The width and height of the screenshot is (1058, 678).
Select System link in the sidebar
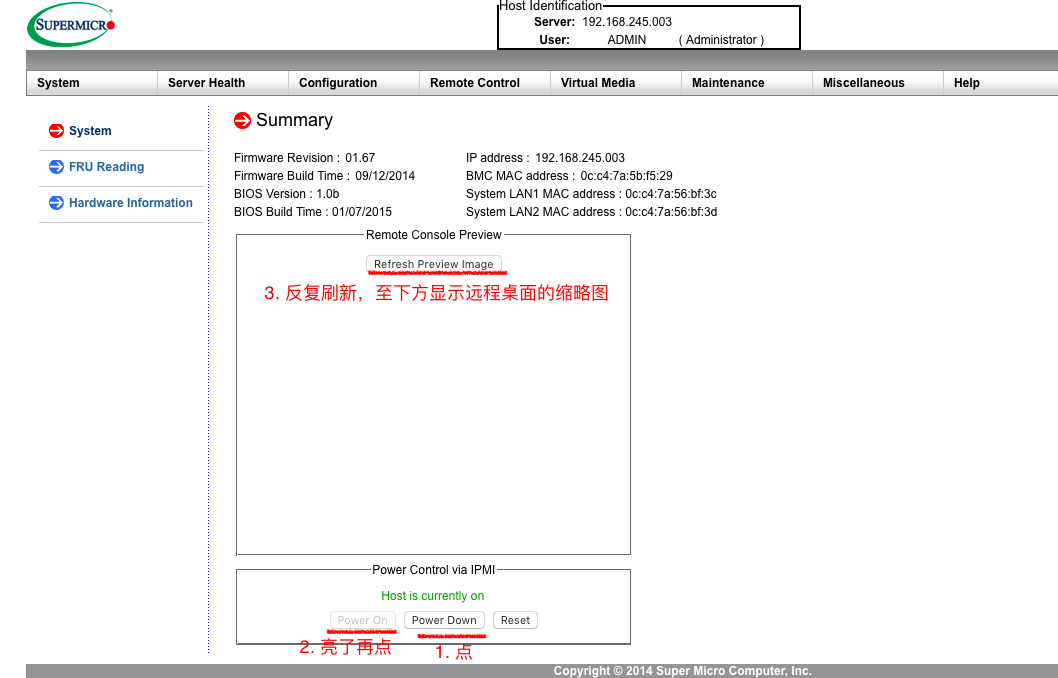pos(90,131)
